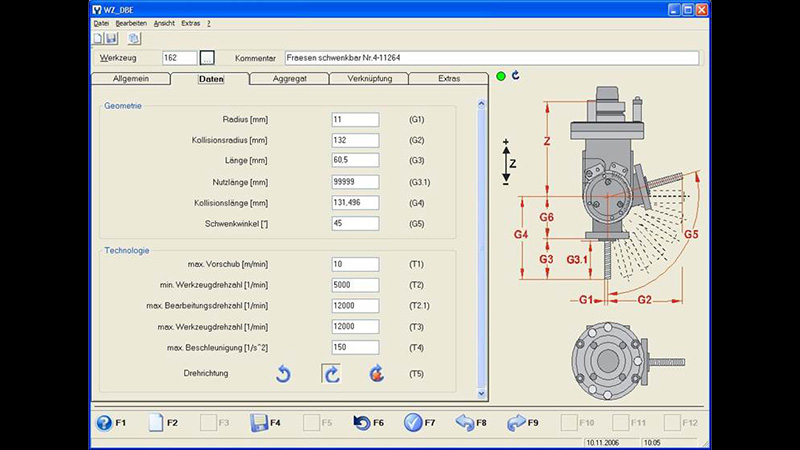This screenshot has width=800, height=450.
Task: Go forward with the F9 arrow
Action: click(516, 423)
